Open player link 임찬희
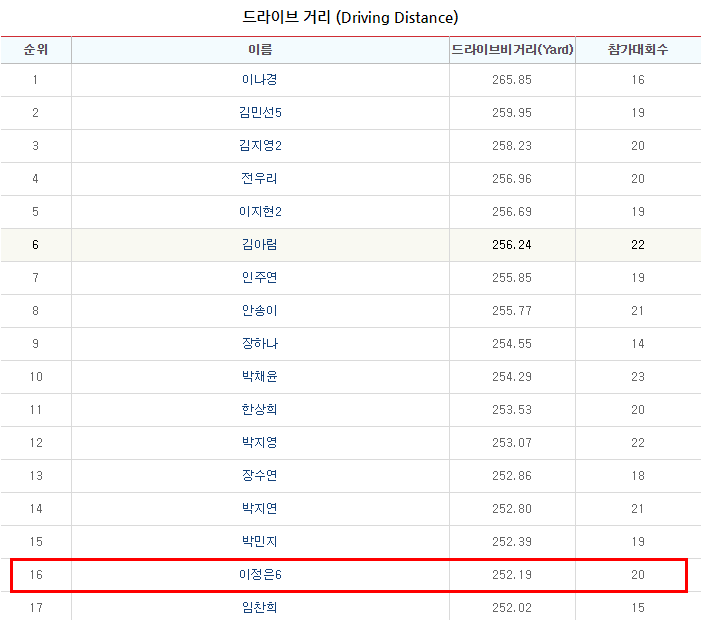This screenshot has width=704, height=620. (x=260, y=608)
